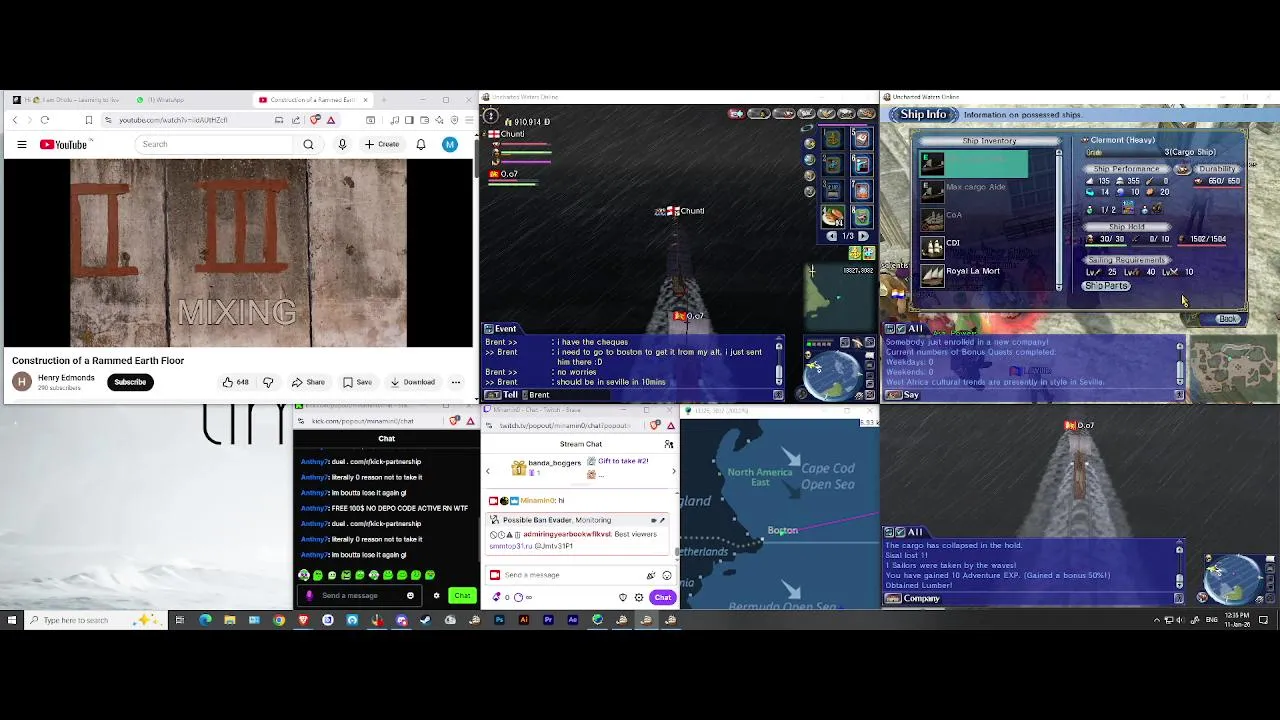Click the YouTube search magnifier icon
The height and width of the screenshot is (720, 1280).
pos(308,145)
